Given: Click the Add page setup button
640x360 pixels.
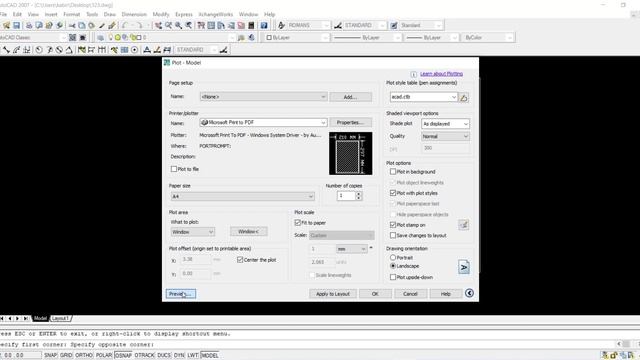Looking at the screenshot, I should (351, 97).
